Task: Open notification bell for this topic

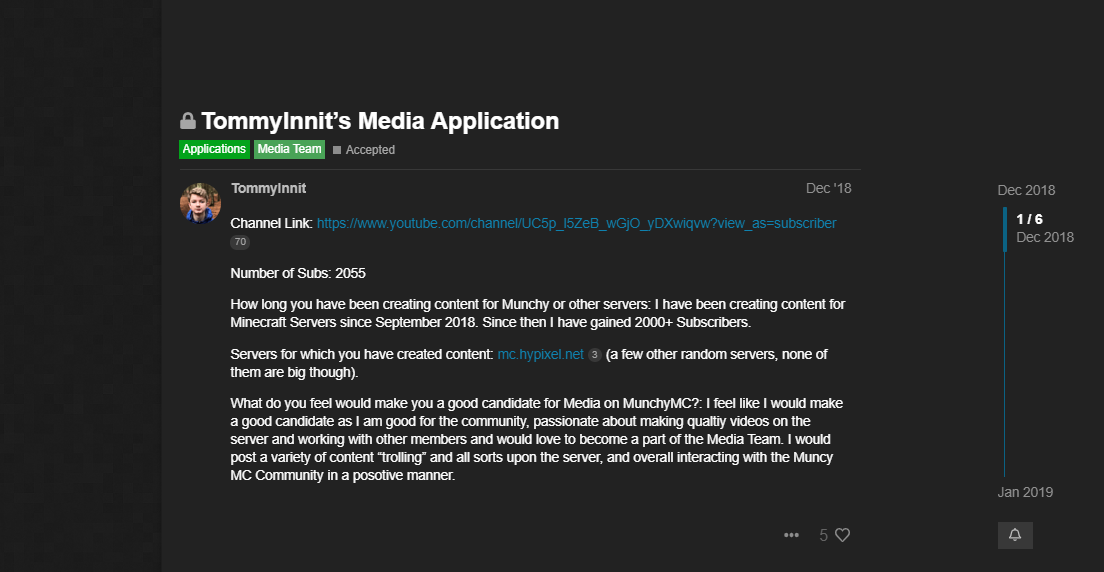Action: [1015, 535]
